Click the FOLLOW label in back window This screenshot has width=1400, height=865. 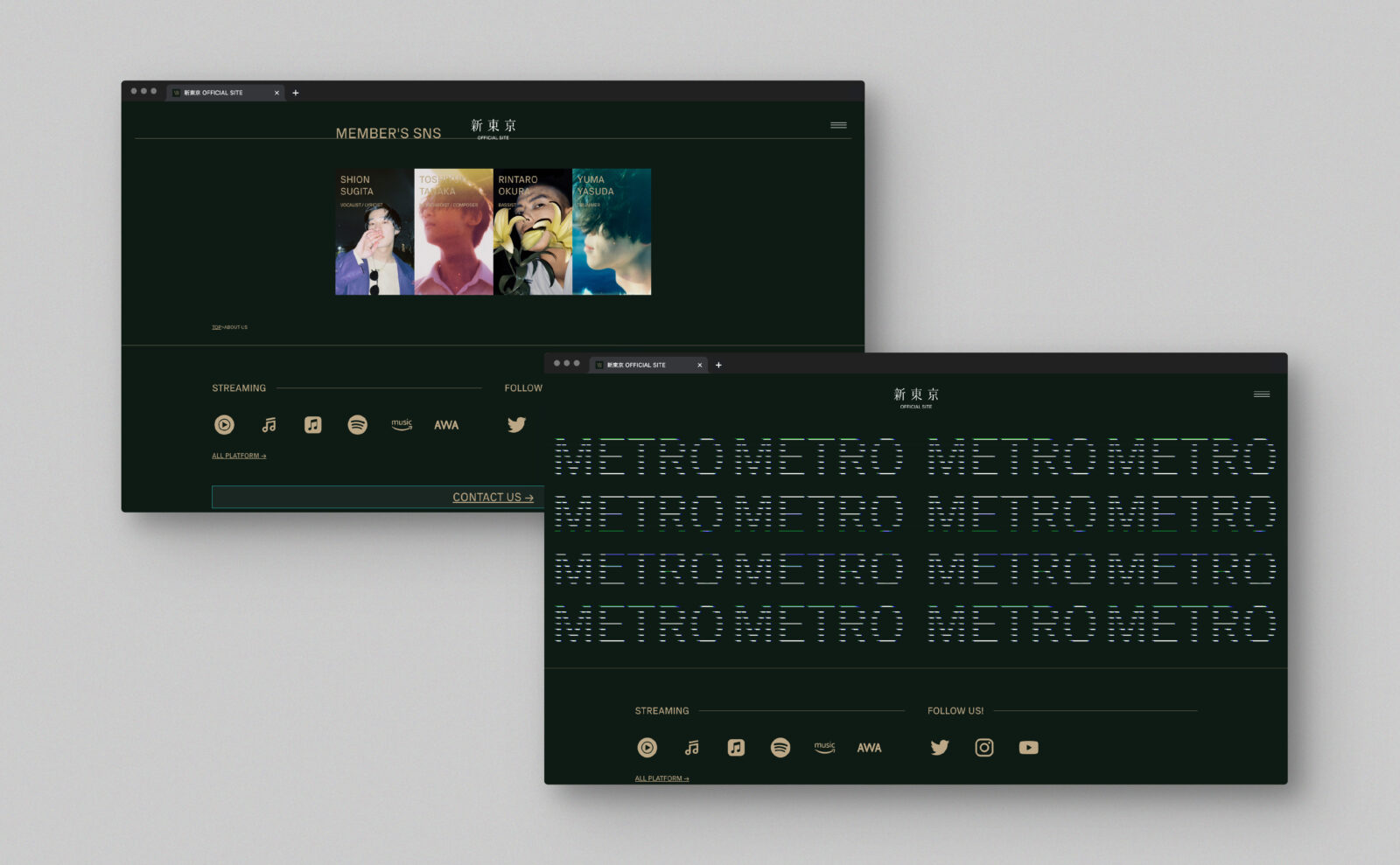pyautogui.click(x=523, y=388)
